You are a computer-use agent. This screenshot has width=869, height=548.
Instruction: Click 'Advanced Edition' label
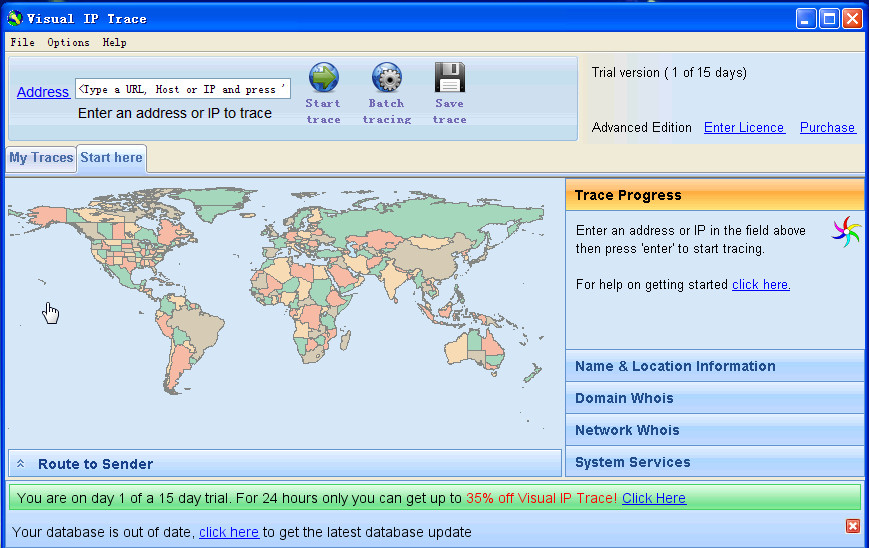(x=641, y=127)
